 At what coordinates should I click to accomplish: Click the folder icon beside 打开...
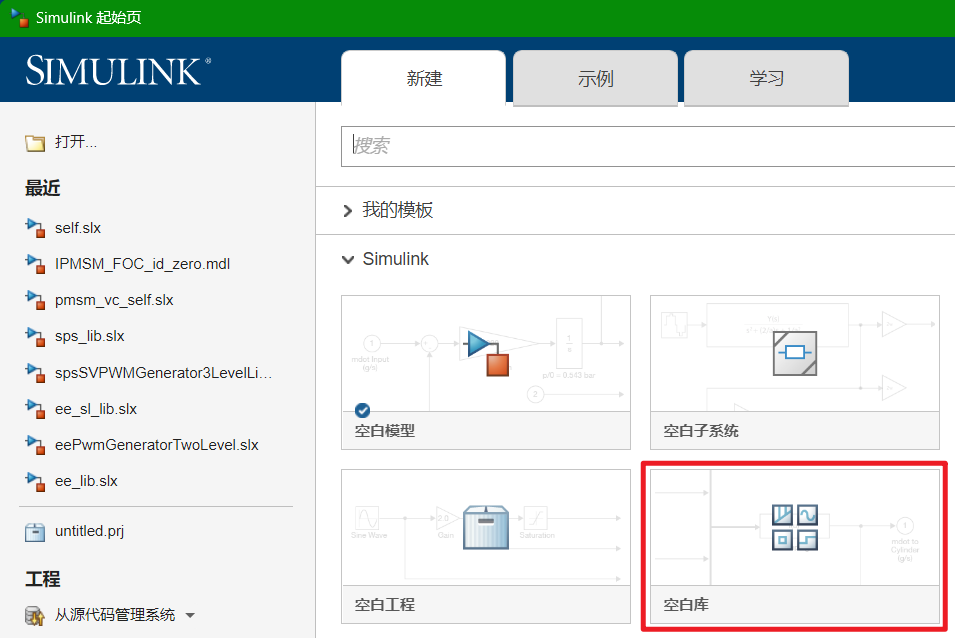(x=35, y=143)
